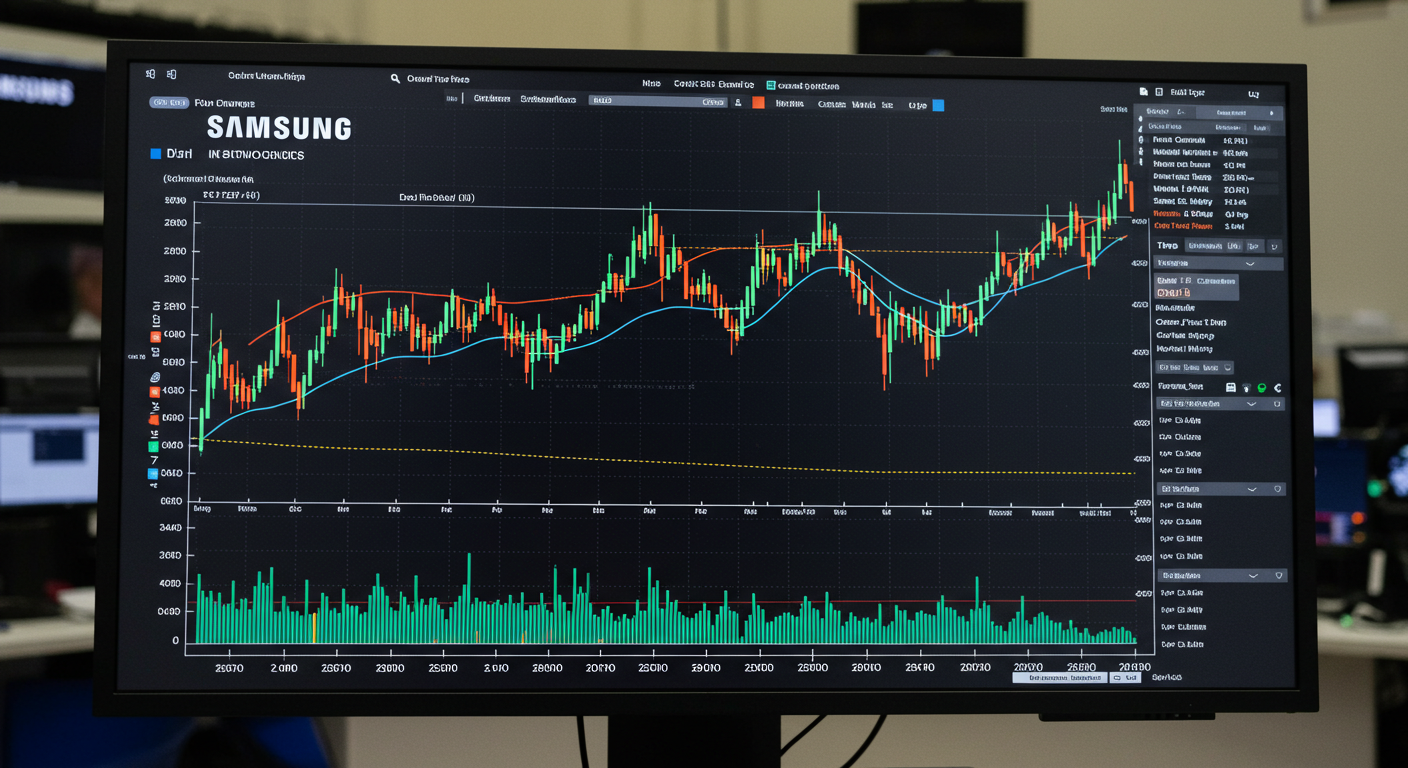
Task: Click the person icon beside the orange swatch
Action: pyautogui.click(x=738, y=102)
